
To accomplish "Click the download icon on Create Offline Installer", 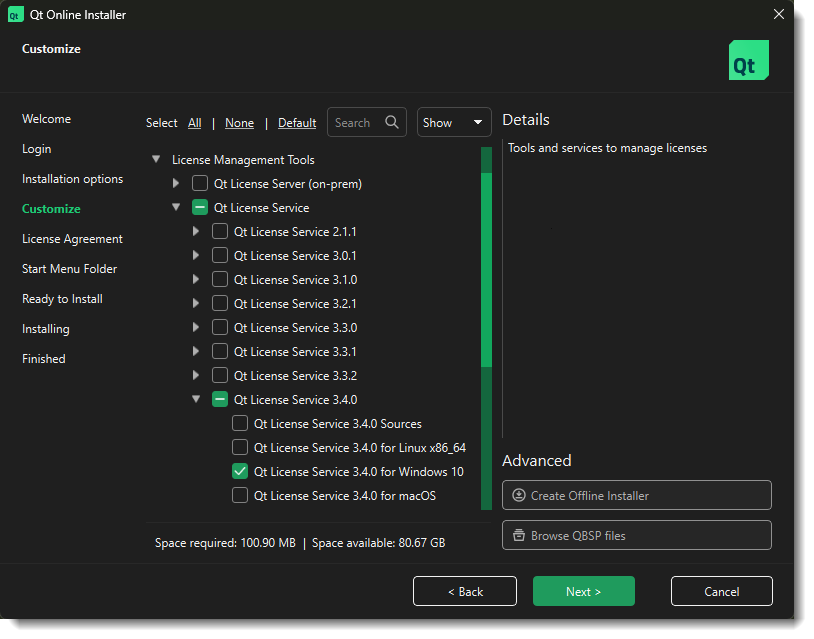I will click(x=518, y=495).
